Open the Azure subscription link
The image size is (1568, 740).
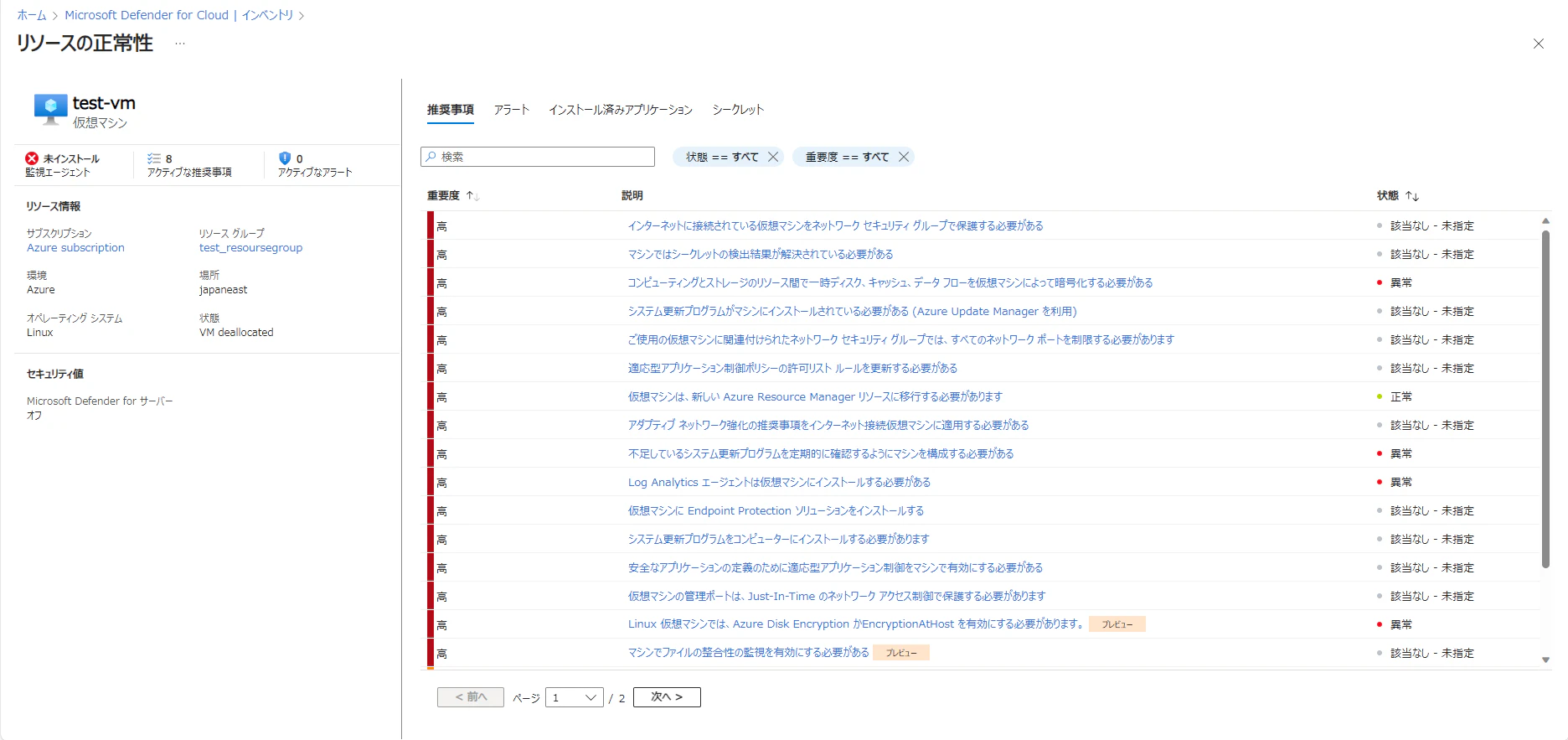pyautogui.click(x=75, y=248)
